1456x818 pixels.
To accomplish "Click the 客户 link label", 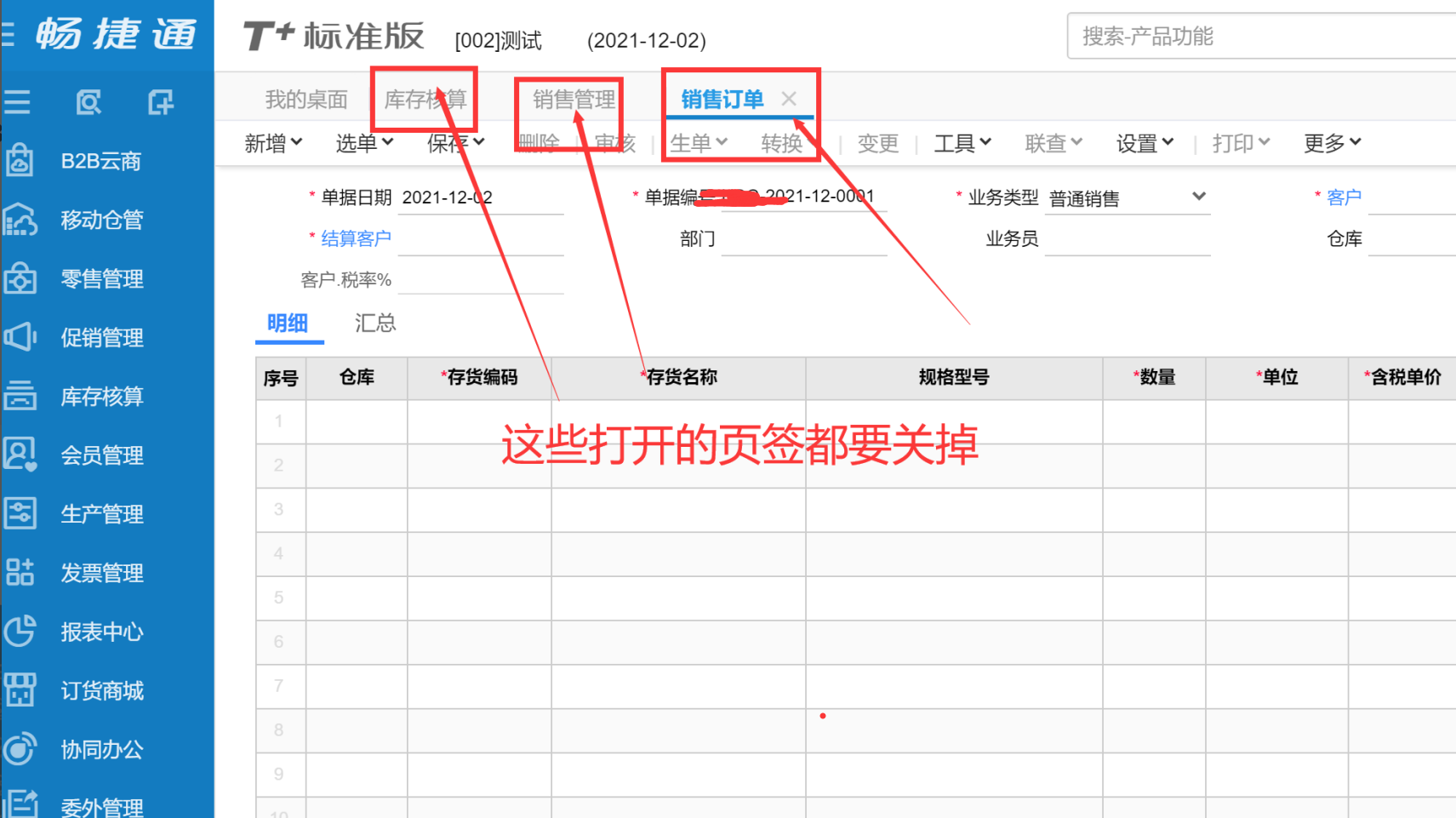I will 1344,197.
